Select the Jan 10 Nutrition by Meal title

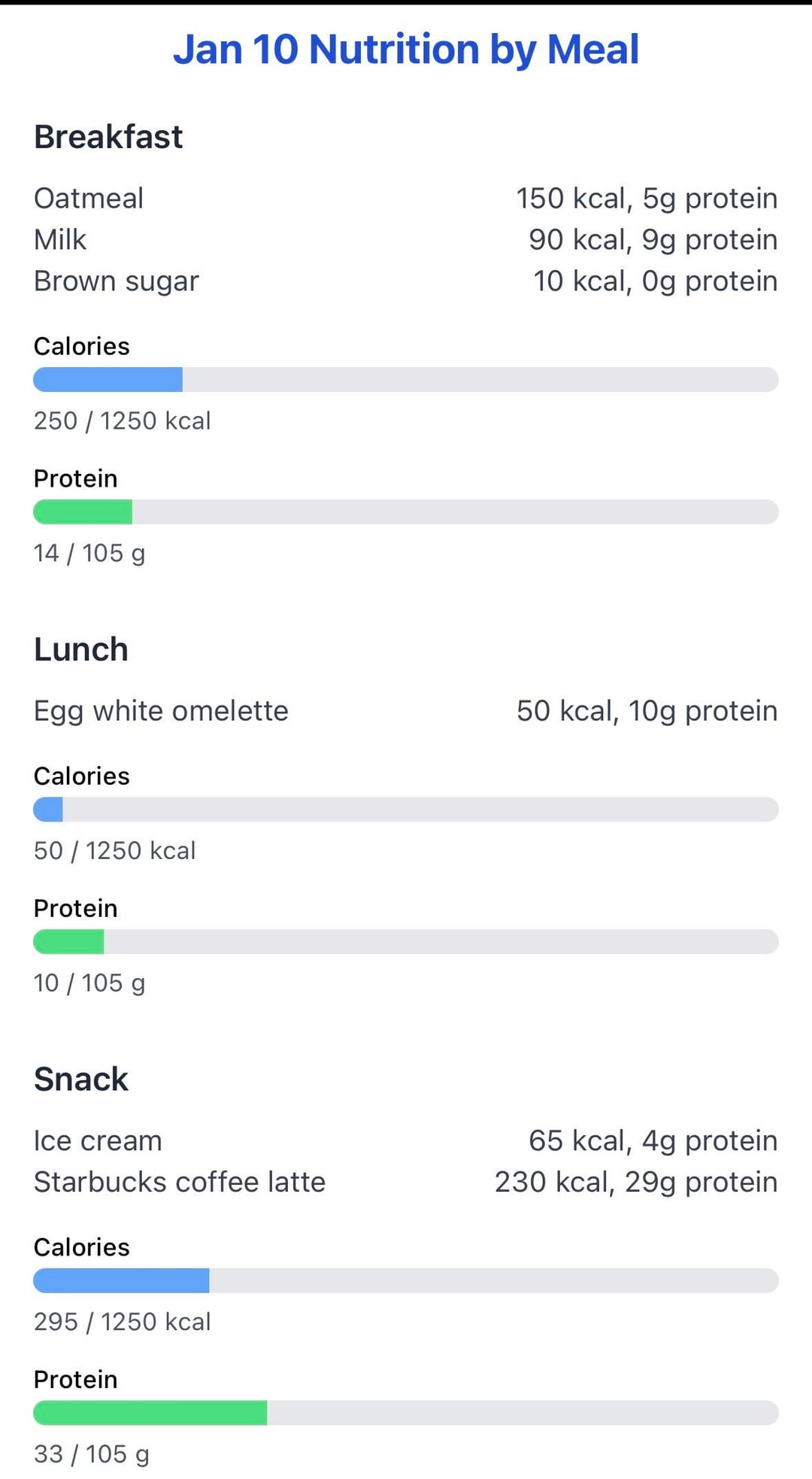click(406, 50)
